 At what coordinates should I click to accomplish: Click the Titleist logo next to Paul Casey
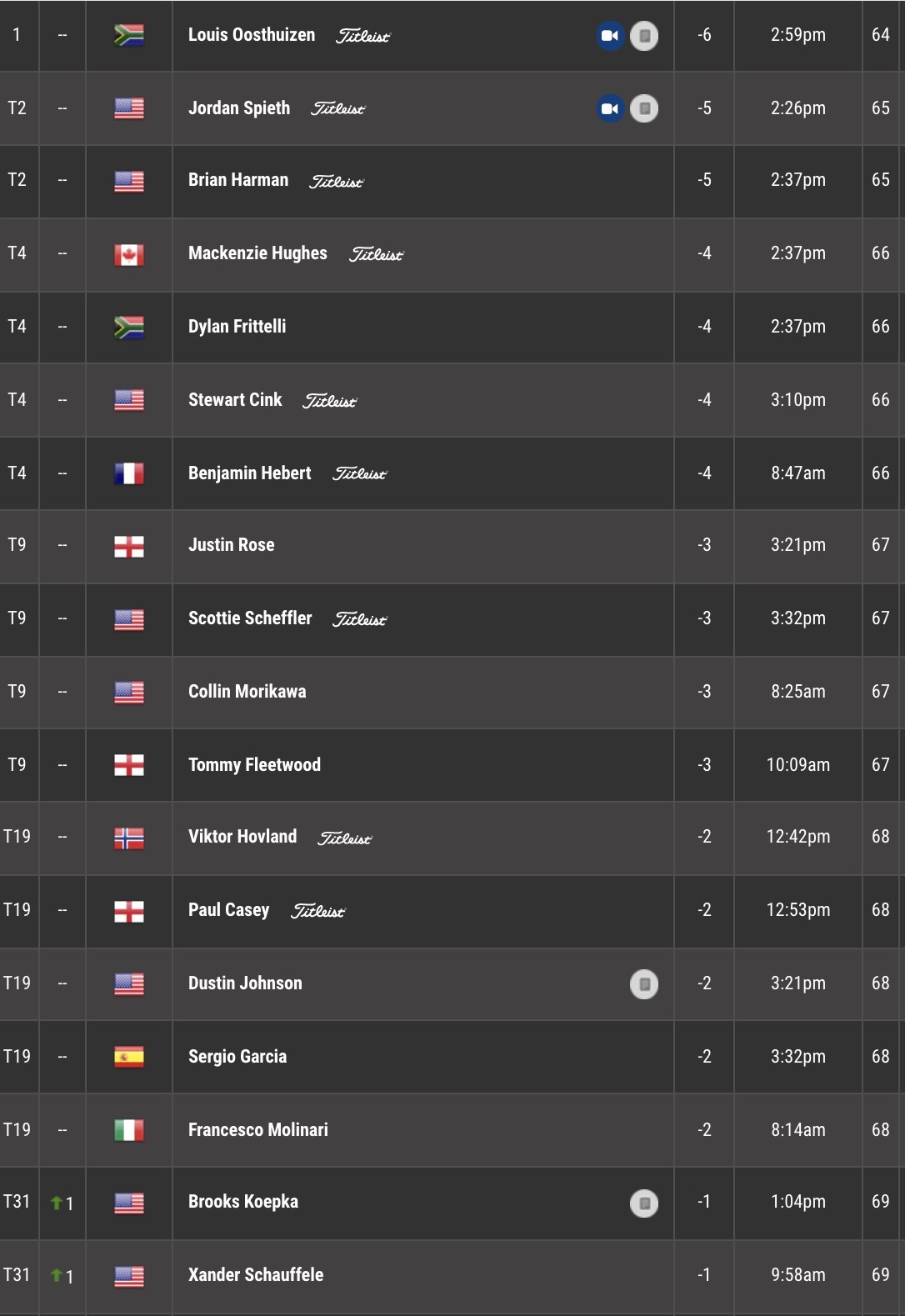tap(317, 911)
